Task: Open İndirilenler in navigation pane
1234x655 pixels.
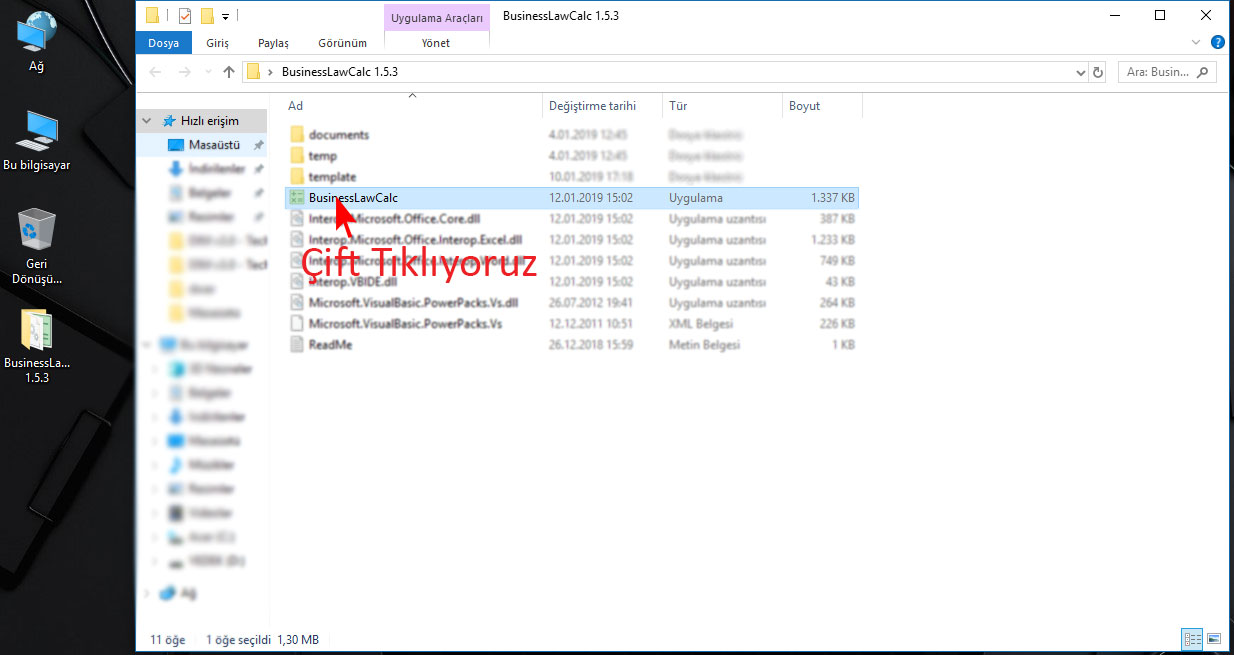Action: [216, 169]
